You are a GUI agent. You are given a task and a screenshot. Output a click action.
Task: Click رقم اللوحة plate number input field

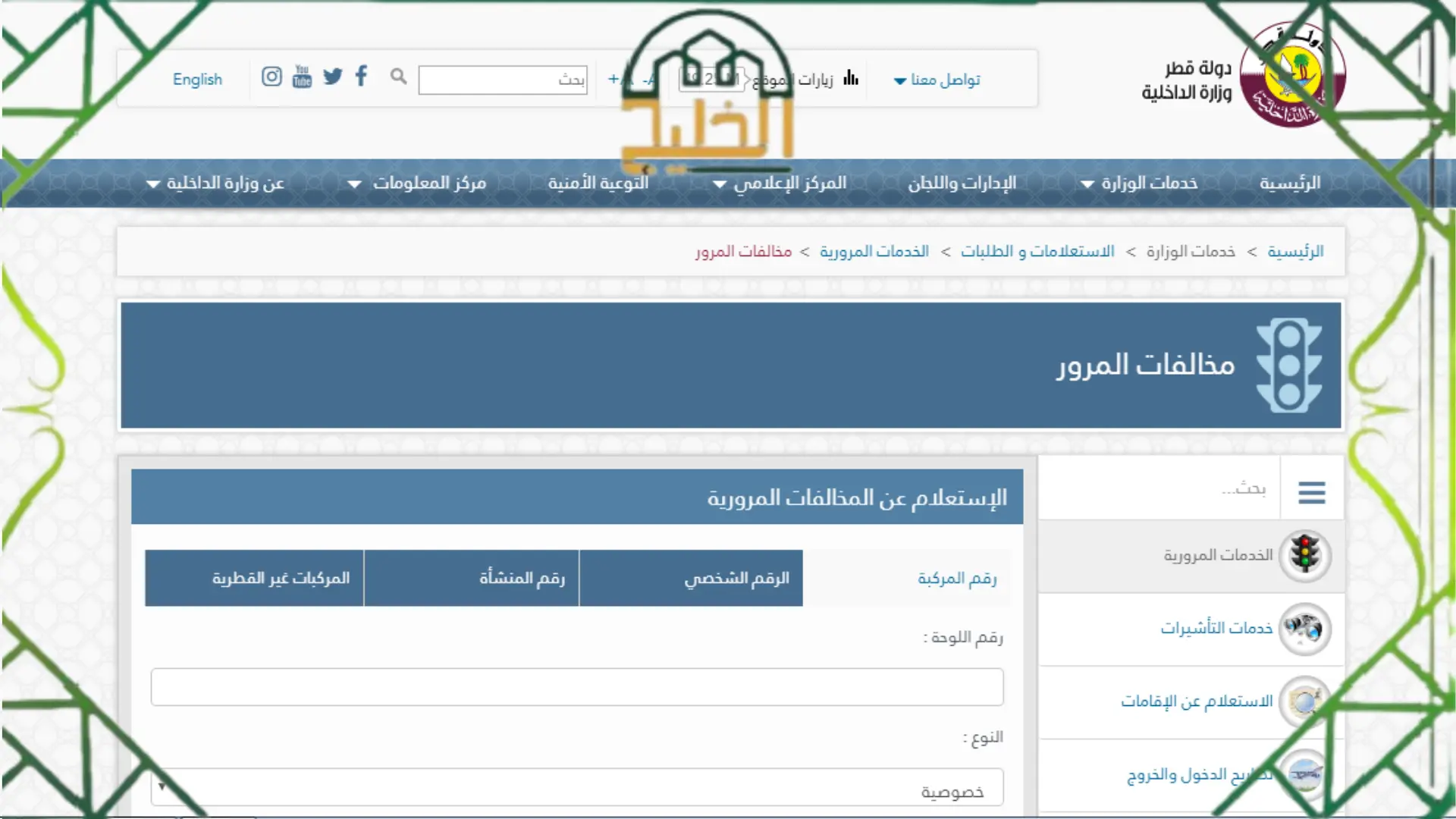577,687
